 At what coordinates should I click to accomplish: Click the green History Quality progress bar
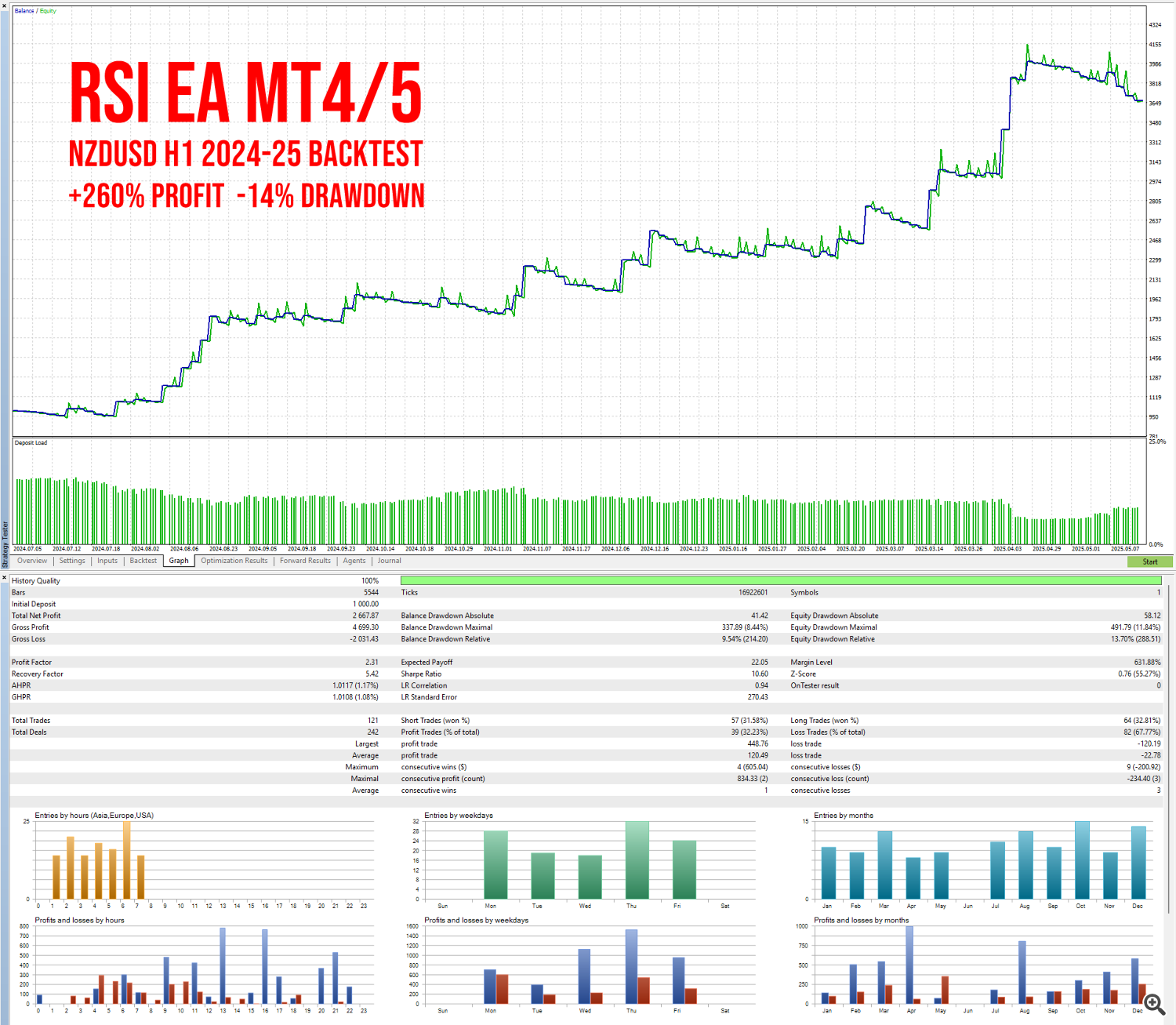781,581
